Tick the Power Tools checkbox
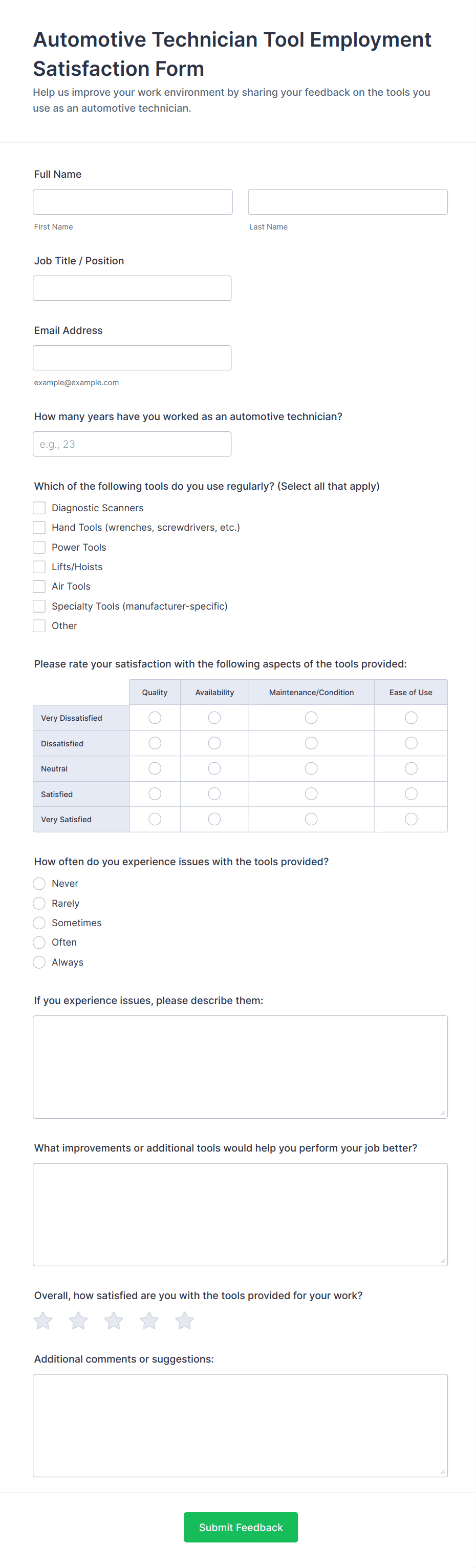The image size is (476, 1568). [x=39, y=547]
